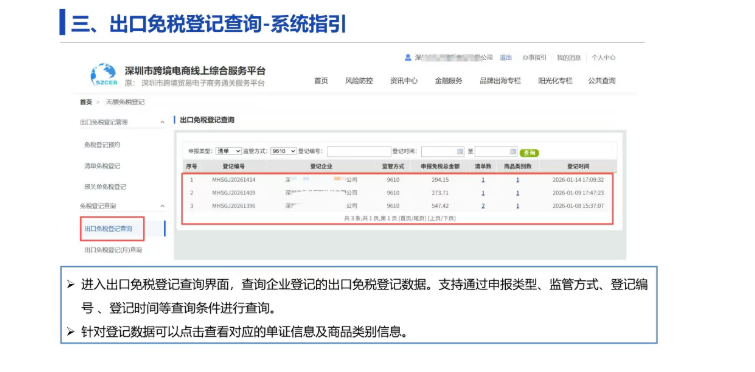
Task: Focus the 登记时间 start date field
Action: pos(443,152)
